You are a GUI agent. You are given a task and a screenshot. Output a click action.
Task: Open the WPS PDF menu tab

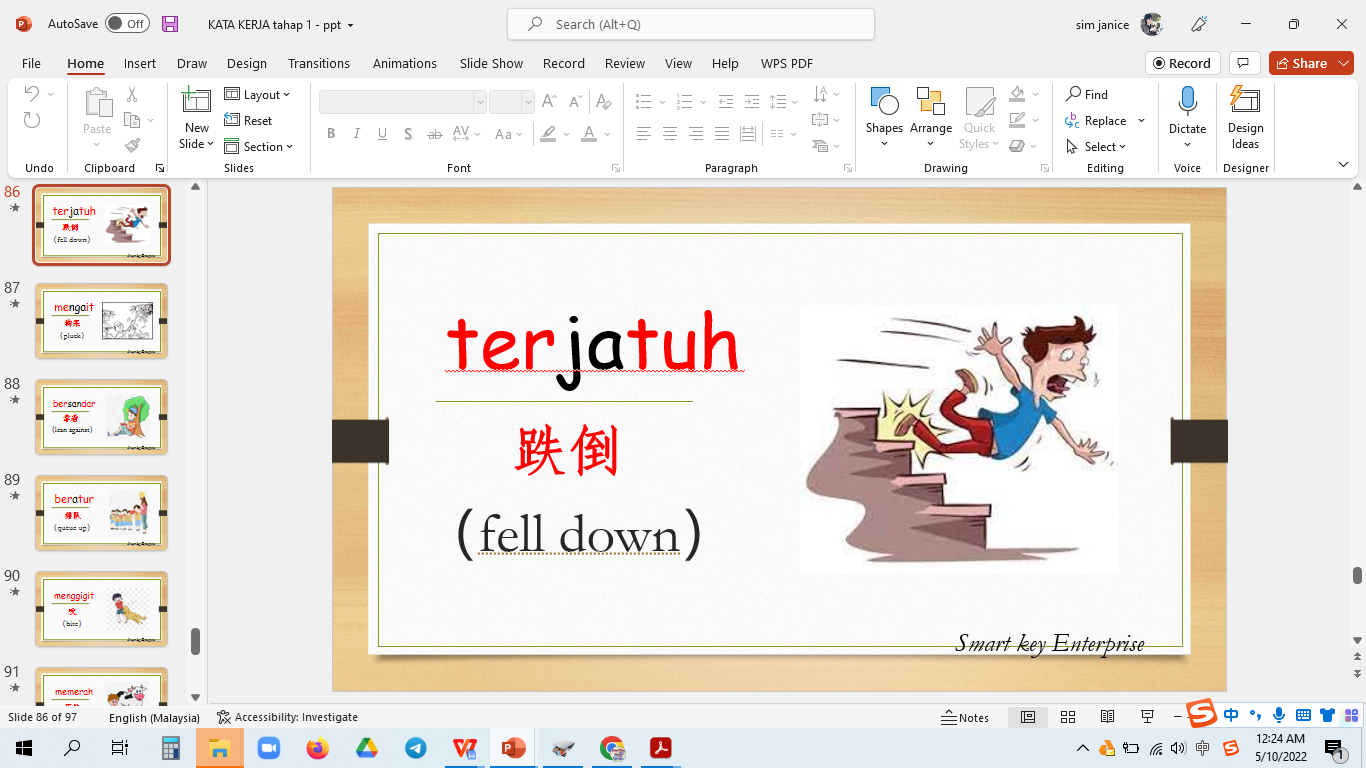click(786, 63)
